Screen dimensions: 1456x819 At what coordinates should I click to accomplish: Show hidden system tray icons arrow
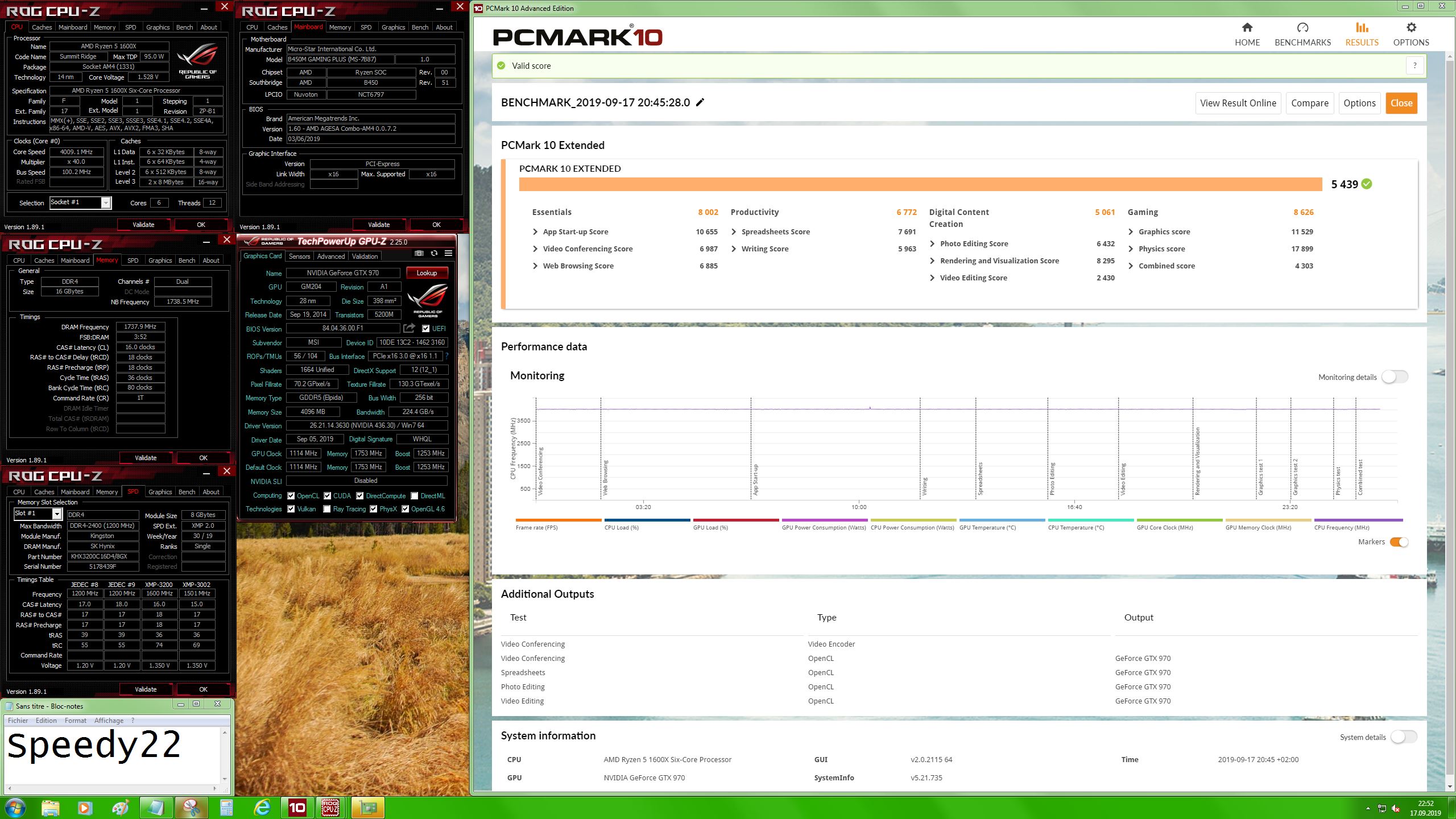pos(1368,808)
